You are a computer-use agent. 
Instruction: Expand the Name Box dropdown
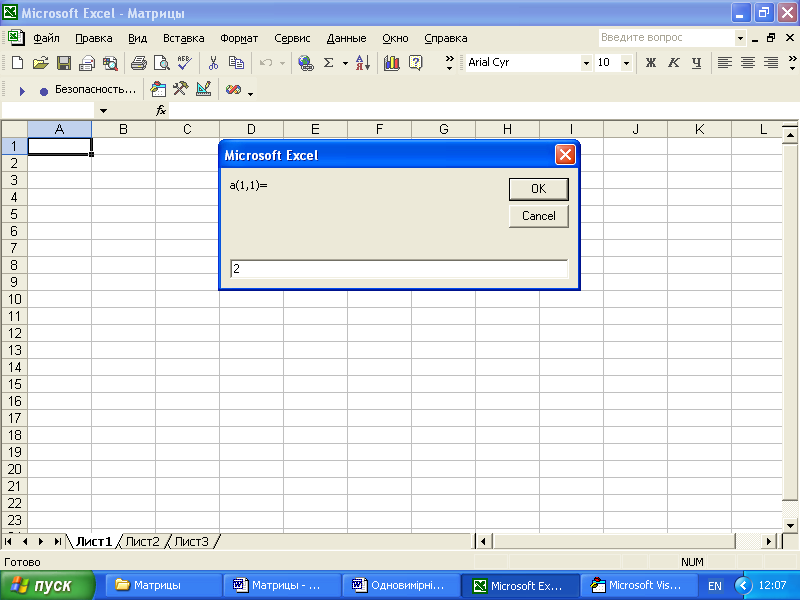coord(103,110)
